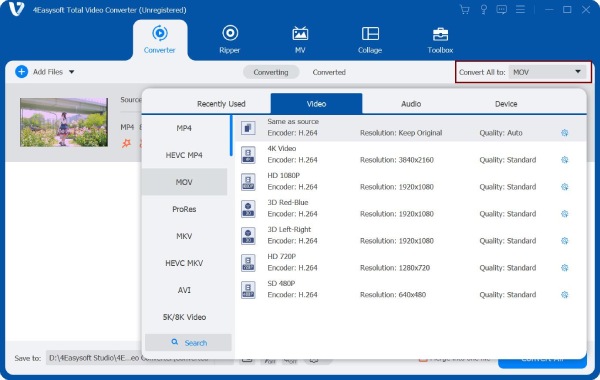Screen dimensions: 600x380
Task: Select MOV in the format list
Action: (184, 182)
